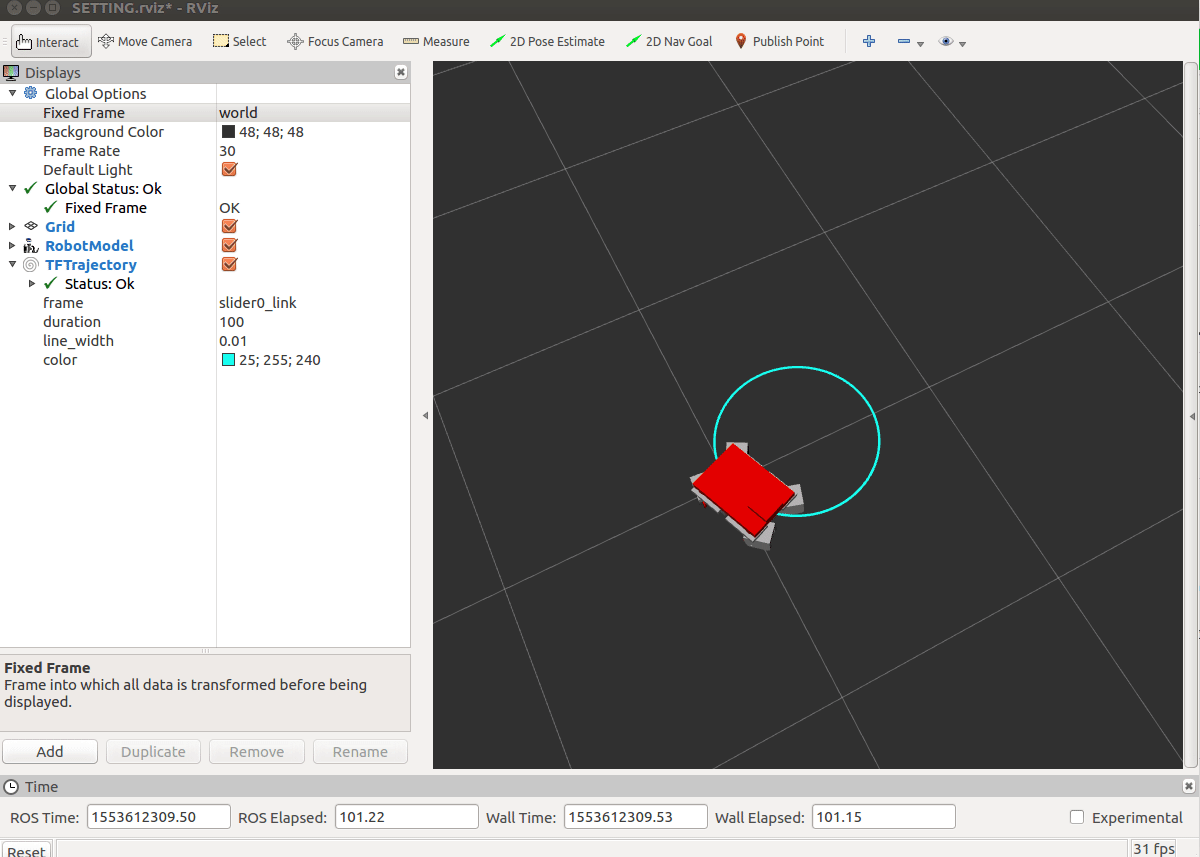The width and height of the screenshot is (1200, 857).
Task: Click the left panel collapse arrow handle
Action: click(x=425, y=415)
